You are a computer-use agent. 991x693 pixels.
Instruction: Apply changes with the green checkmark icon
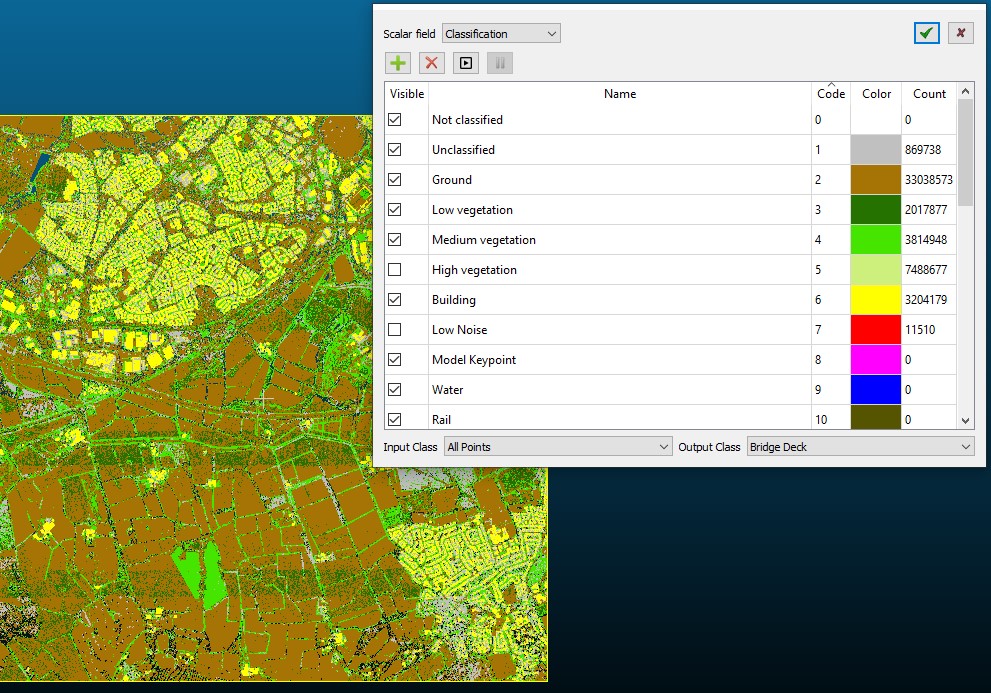927,33
